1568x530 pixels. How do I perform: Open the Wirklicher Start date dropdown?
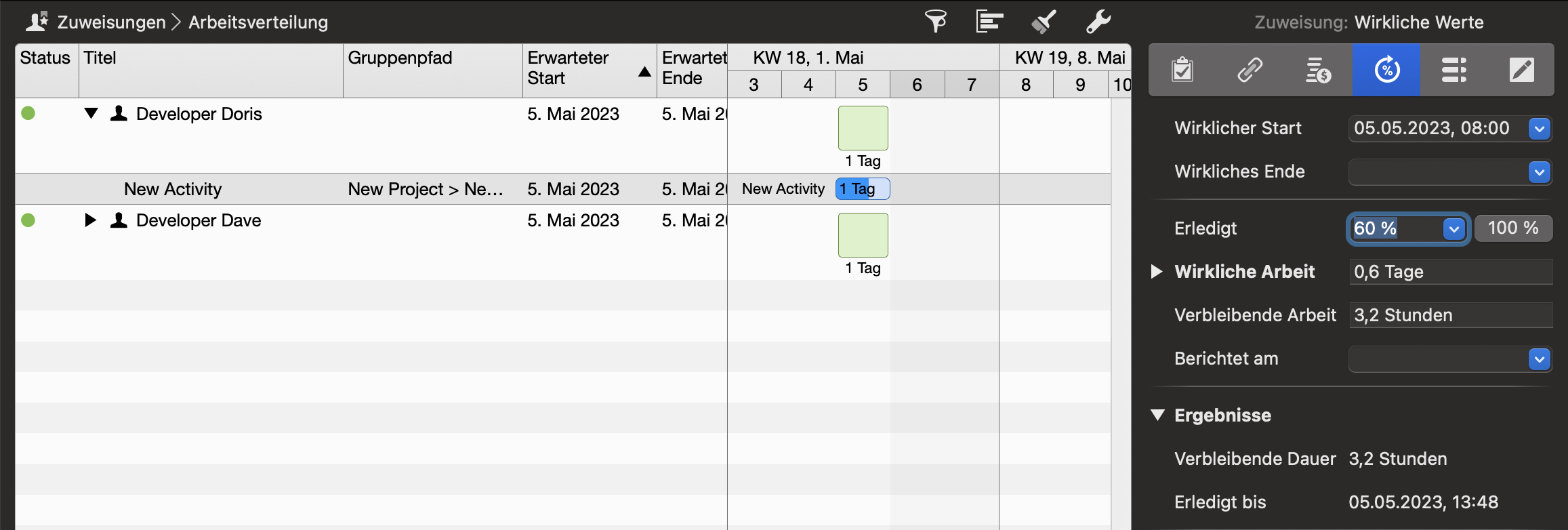click(1540, 128)
